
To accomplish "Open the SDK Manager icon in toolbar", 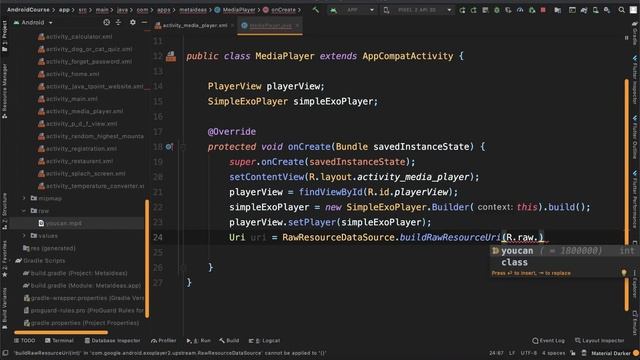I will [x=607, y=10].
